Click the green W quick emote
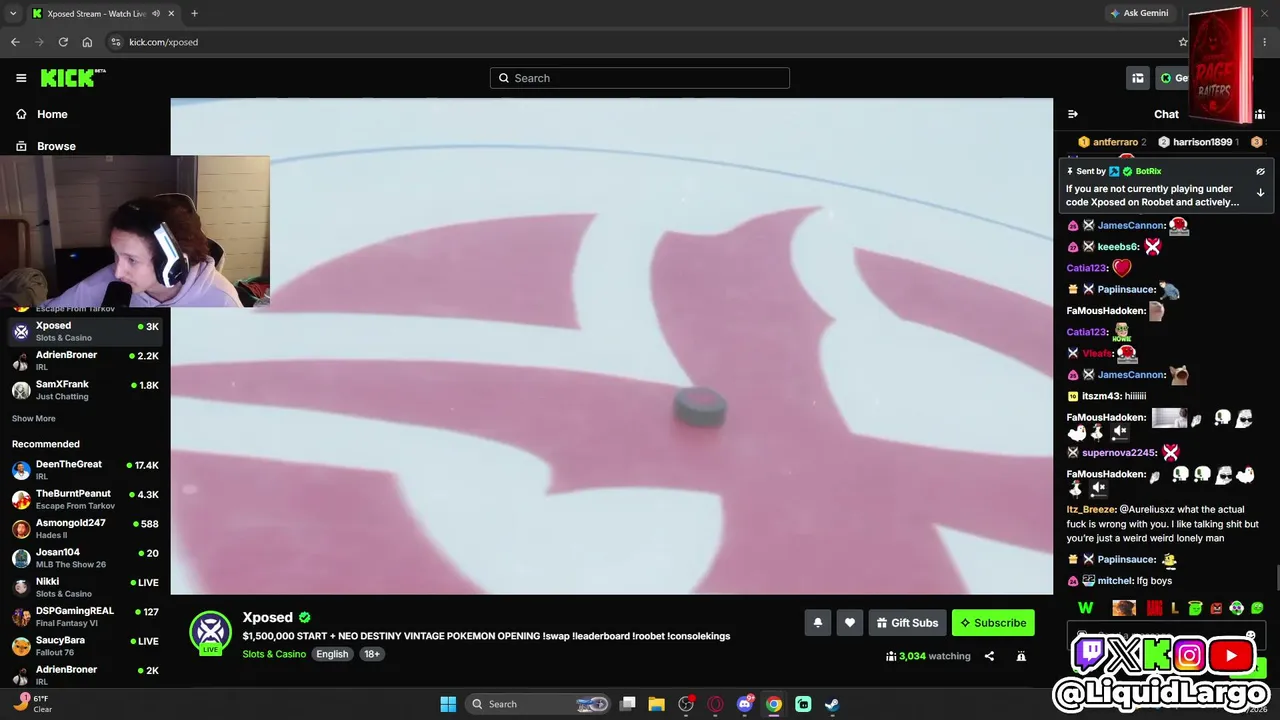 pyautogui.click(x=1086, y=608)
